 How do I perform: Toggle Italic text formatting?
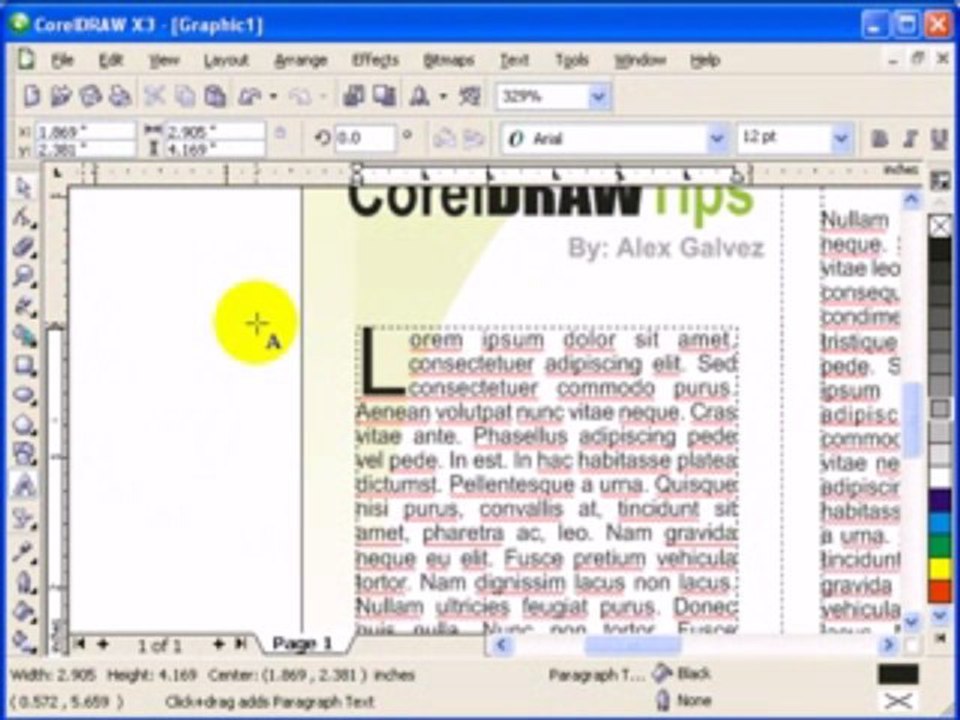point(910,139)
